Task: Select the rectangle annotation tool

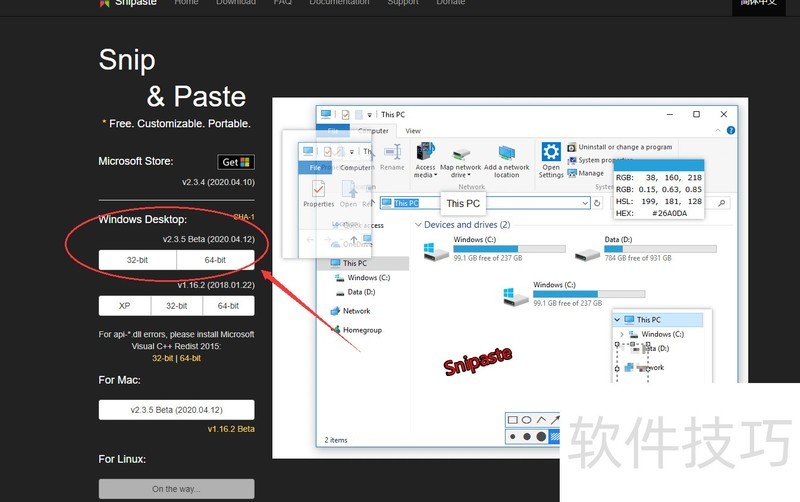Action: tap(513, 420)
